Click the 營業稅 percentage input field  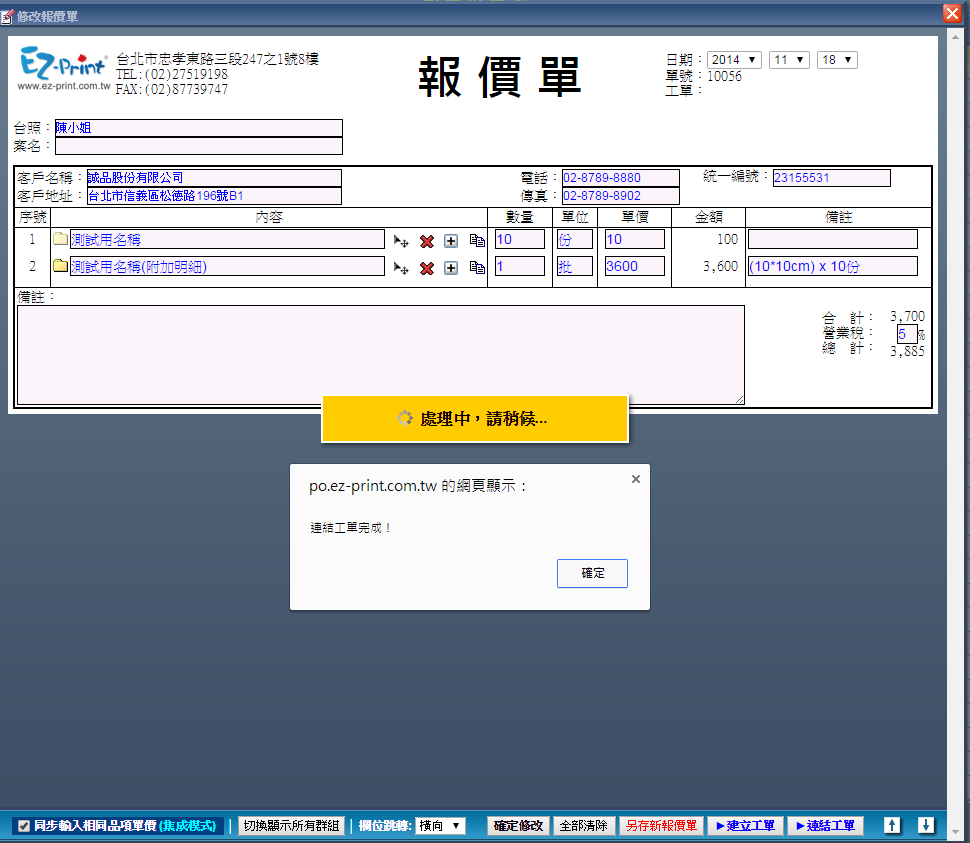(906, 334)
